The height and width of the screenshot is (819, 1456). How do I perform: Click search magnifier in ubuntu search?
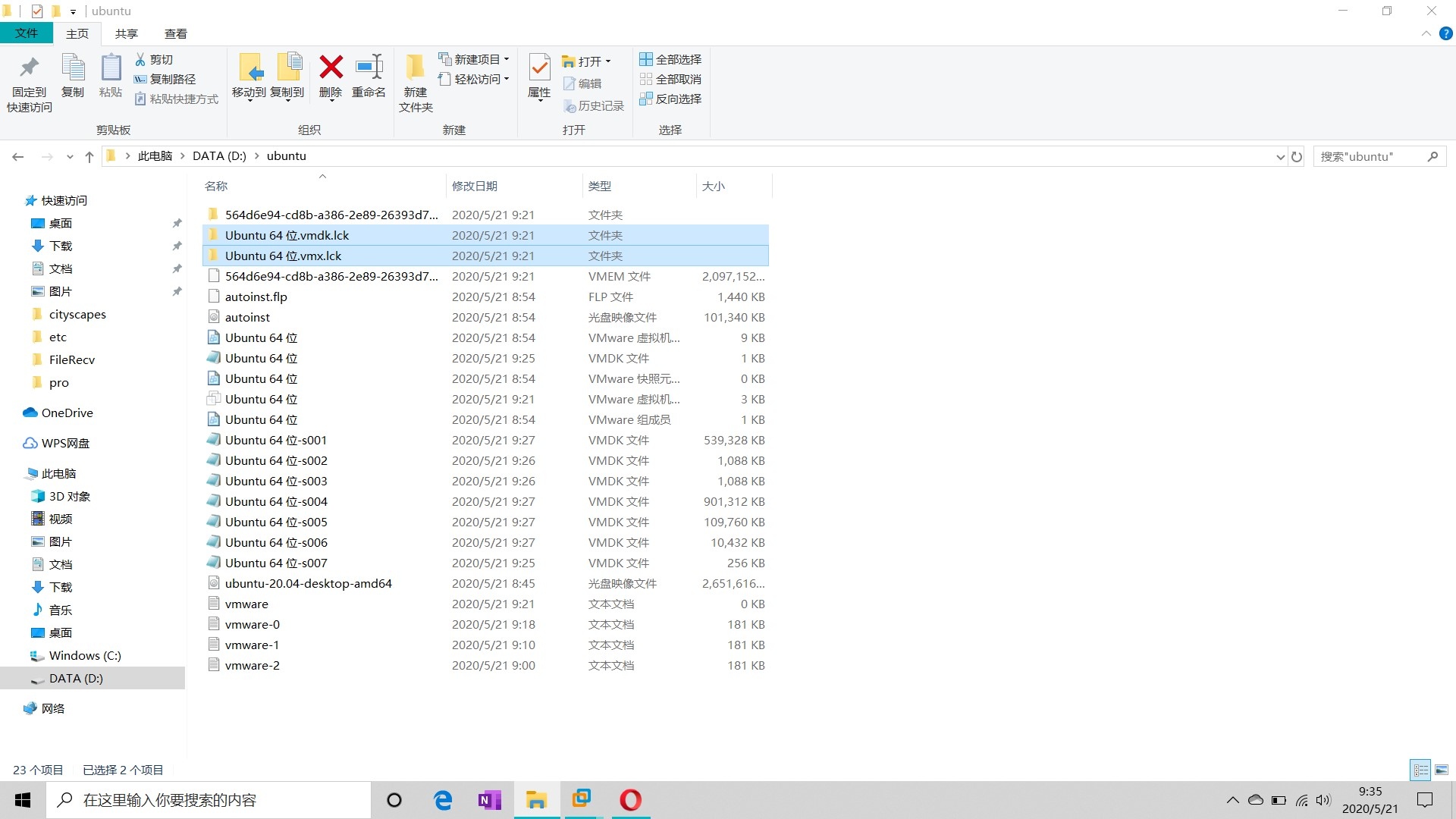[1432, 156]
